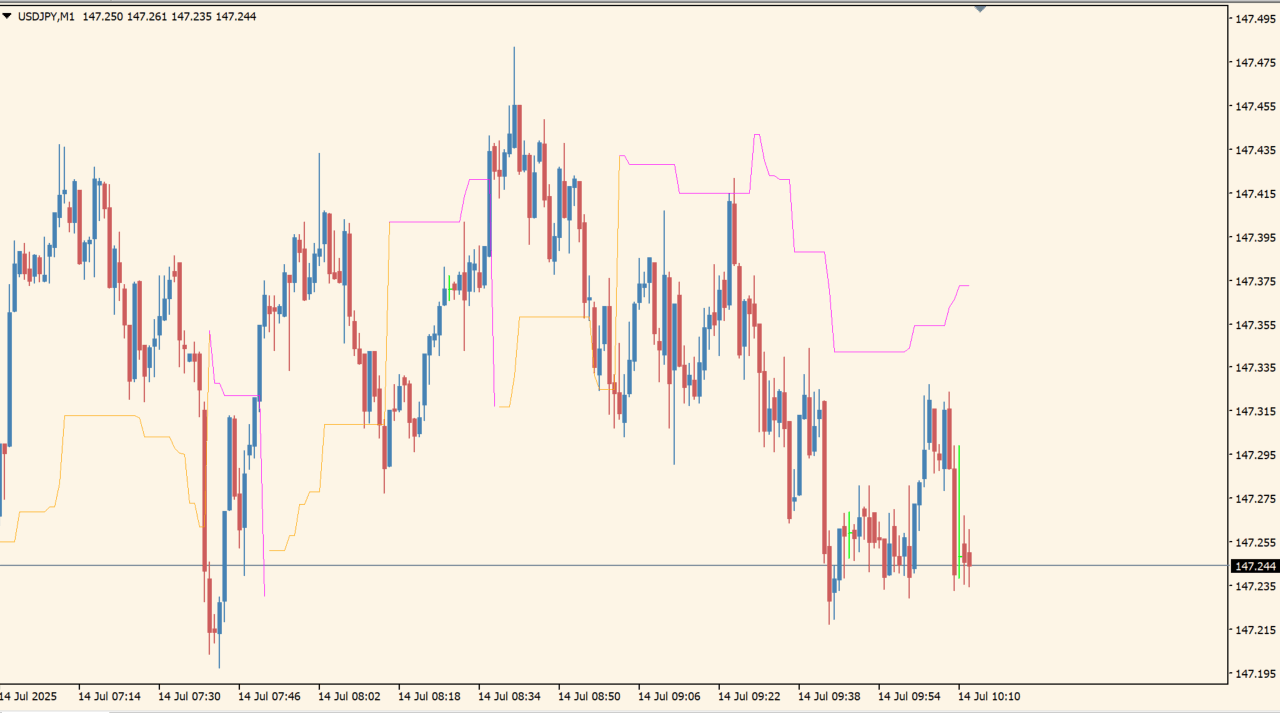This screenshot has height=713, width=1280.
Task: Click time axis label 14 Jul 08:50
Action: coord(589,695)
